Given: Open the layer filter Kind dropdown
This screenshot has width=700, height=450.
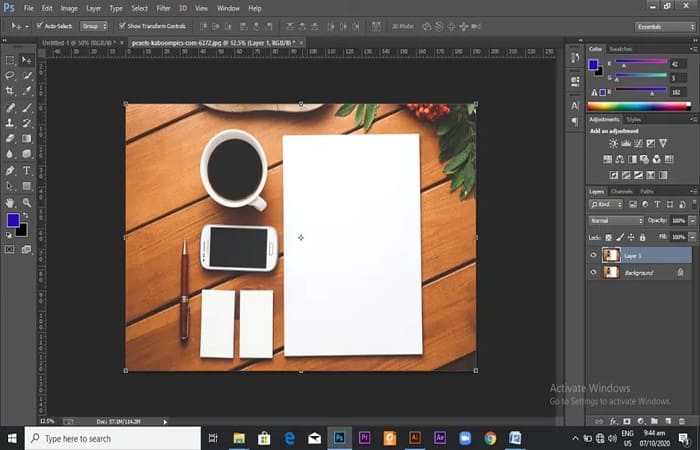Looking at the screenshot, I should pos(606,204).
